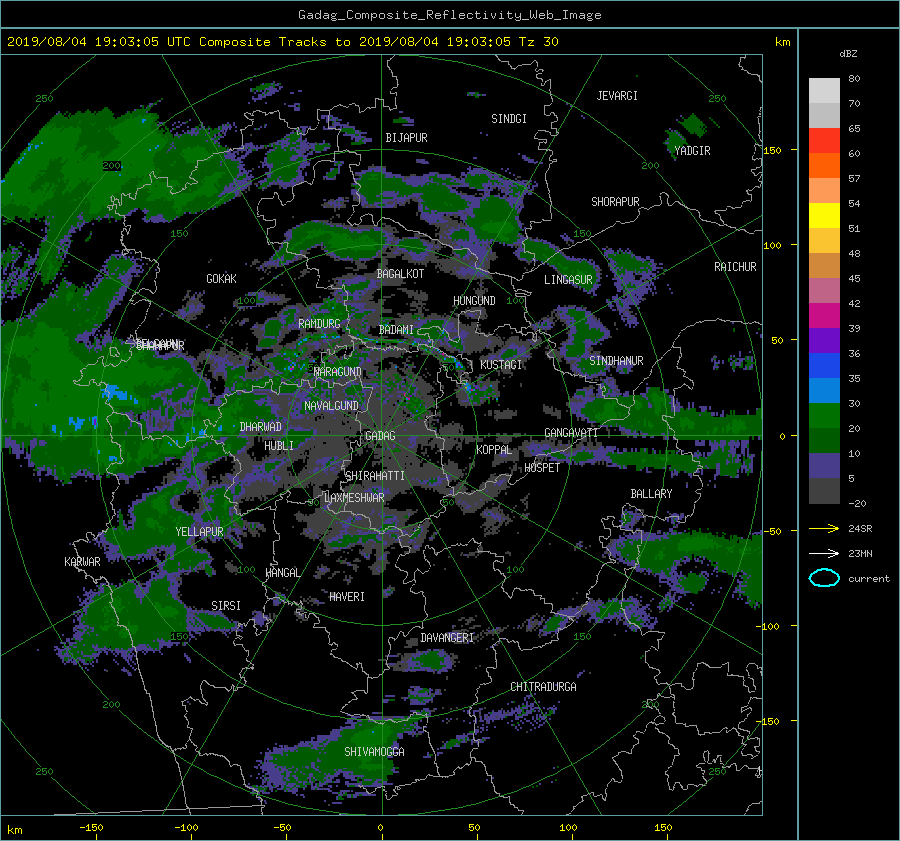Click the CHITRADURGA city label
This screenshot has width=900, height=841.
coord(543,687)
